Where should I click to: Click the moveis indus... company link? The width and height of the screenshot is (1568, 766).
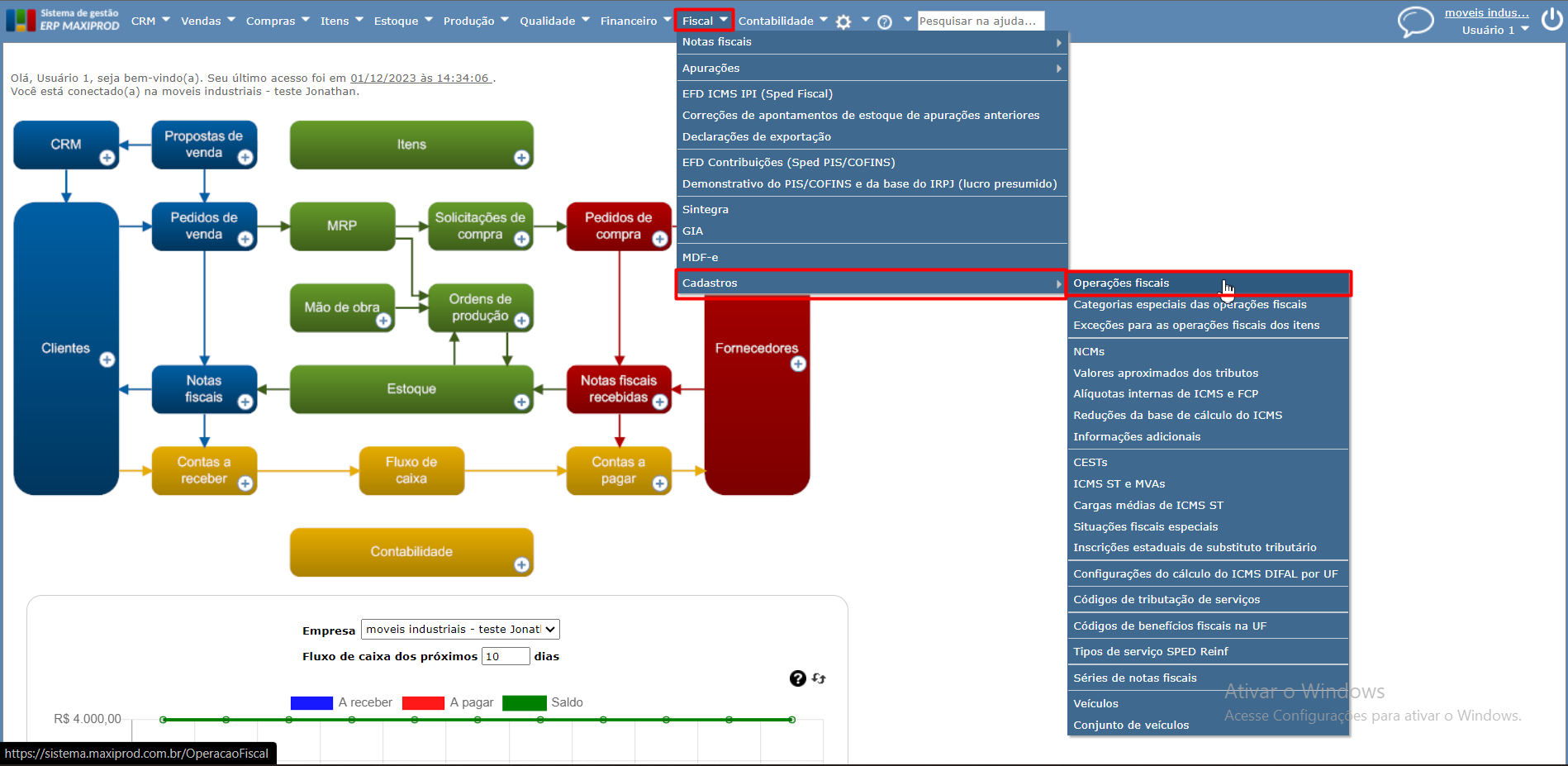[1486, 12]
